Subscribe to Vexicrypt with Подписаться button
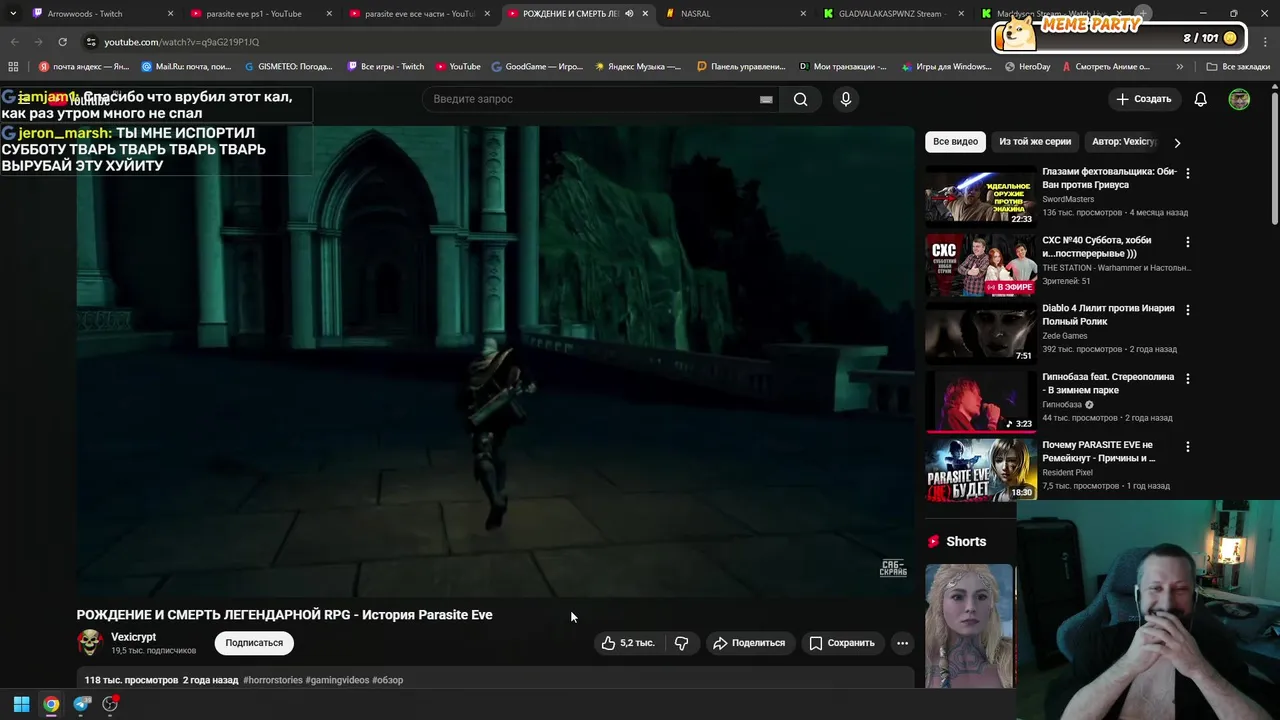 pyautogui.click(x=254, y=643)
